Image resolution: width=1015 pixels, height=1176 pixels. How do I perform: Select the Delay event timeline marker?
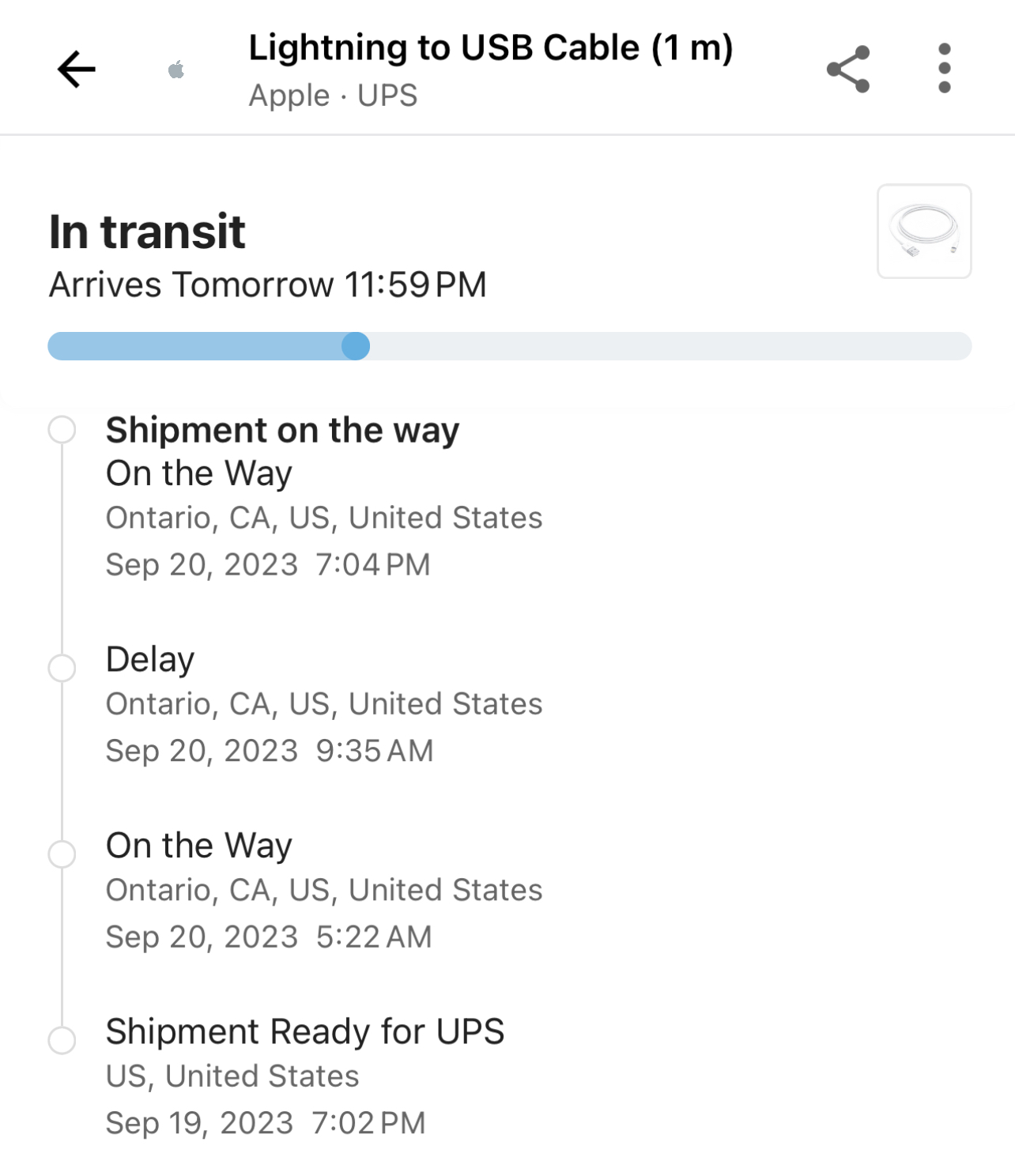pos(62,668)
